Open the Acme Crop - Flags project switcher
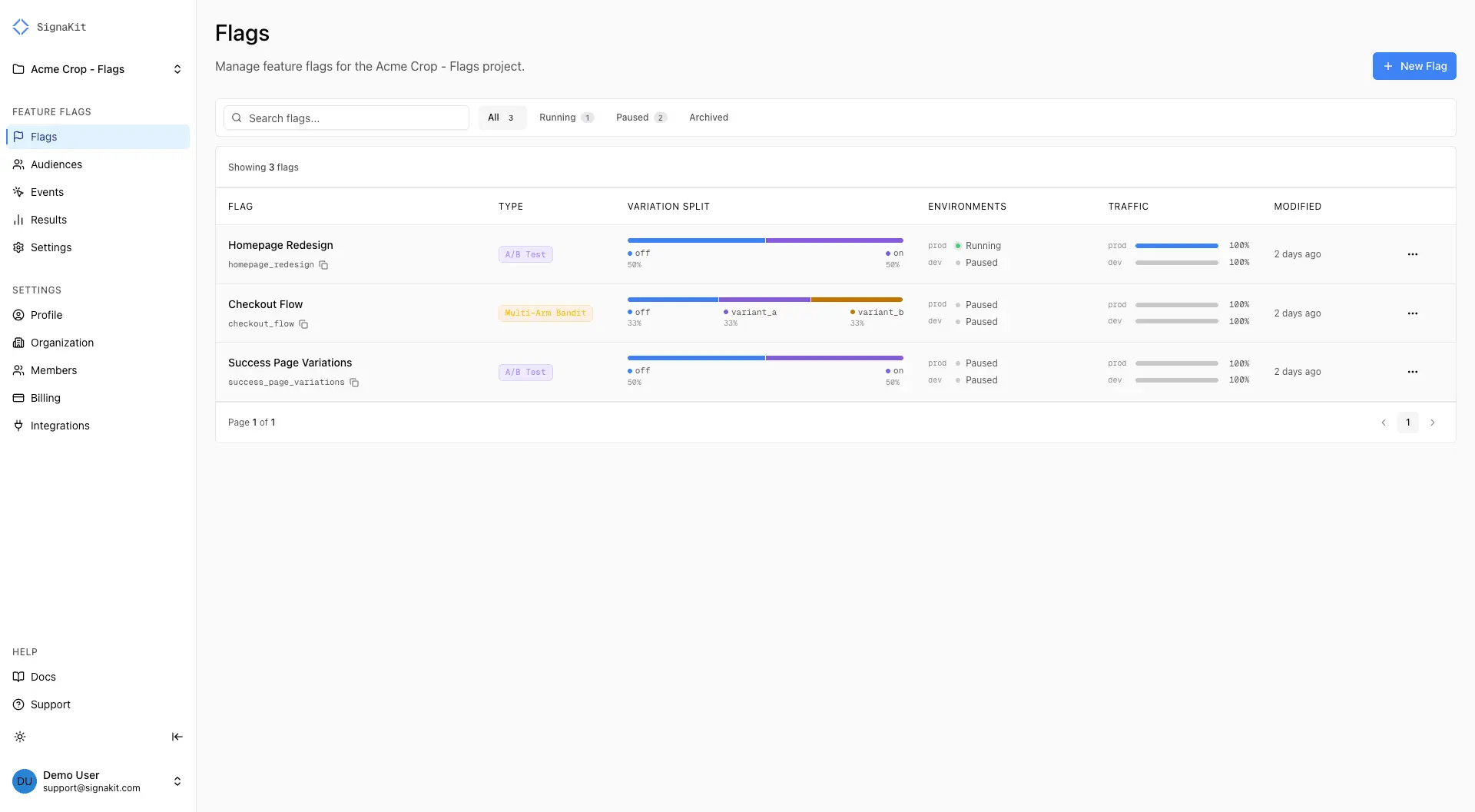 point(98,69)
